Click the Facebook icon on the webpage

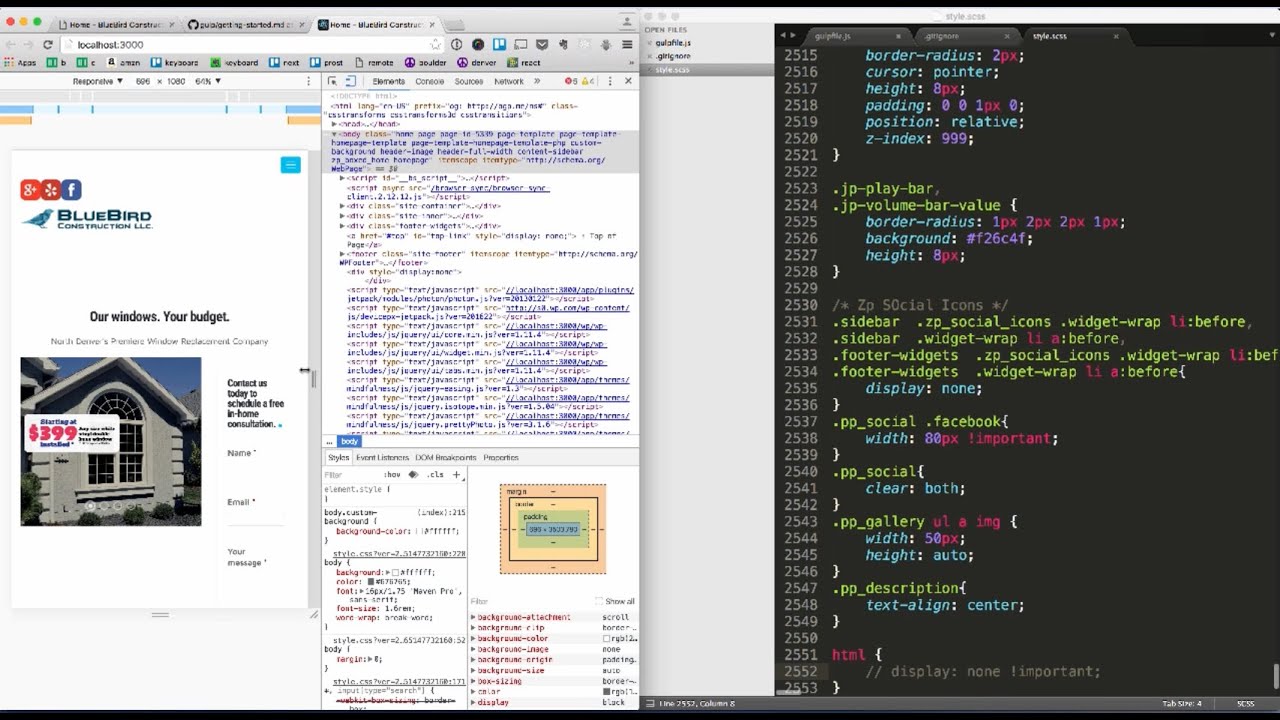click(x=72, y=190)
